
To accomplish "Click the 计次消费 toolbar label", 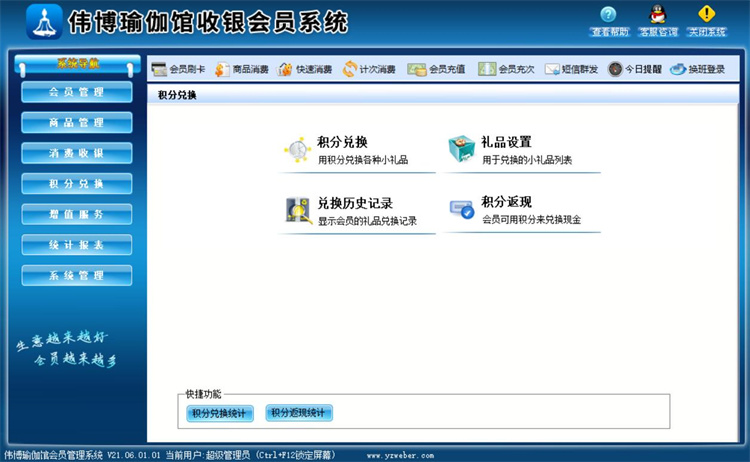I will pos(377,69).
